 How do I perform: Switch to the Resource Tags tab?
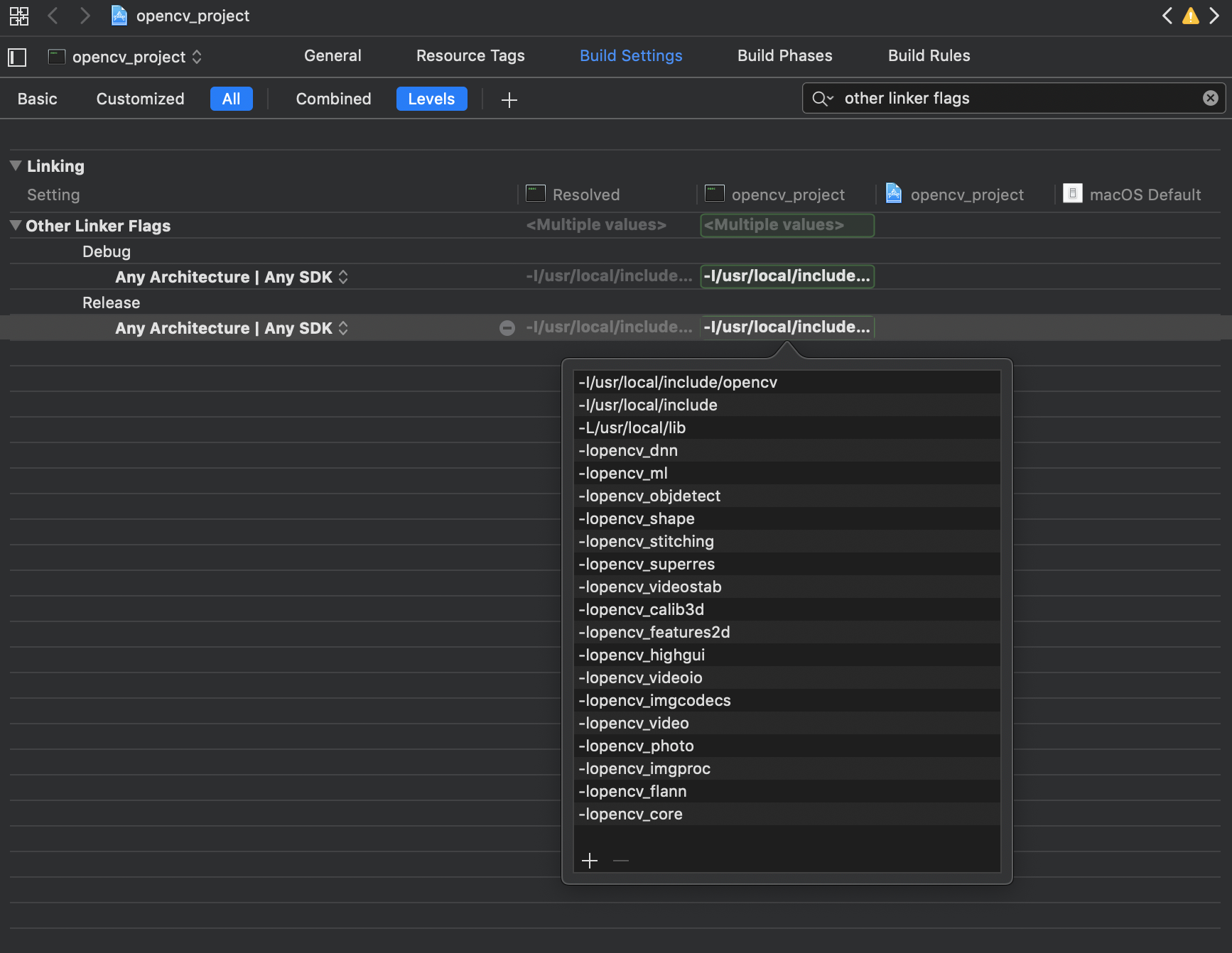[x=470, y=55]
